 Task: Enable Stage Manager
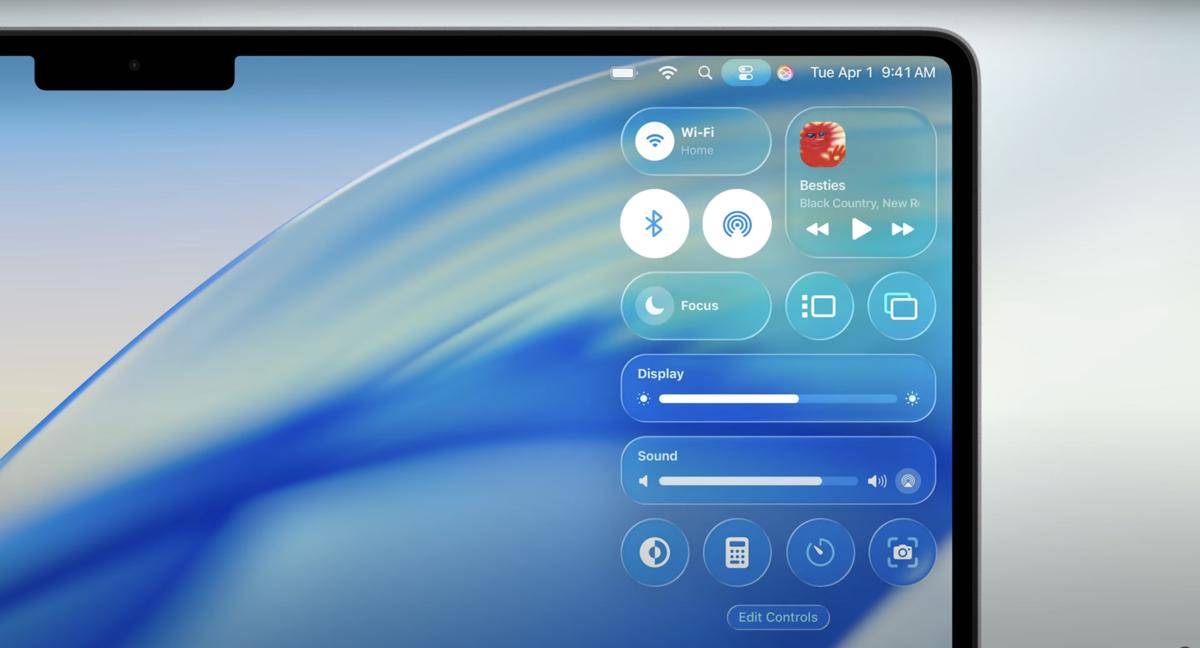tap(819, 306)
